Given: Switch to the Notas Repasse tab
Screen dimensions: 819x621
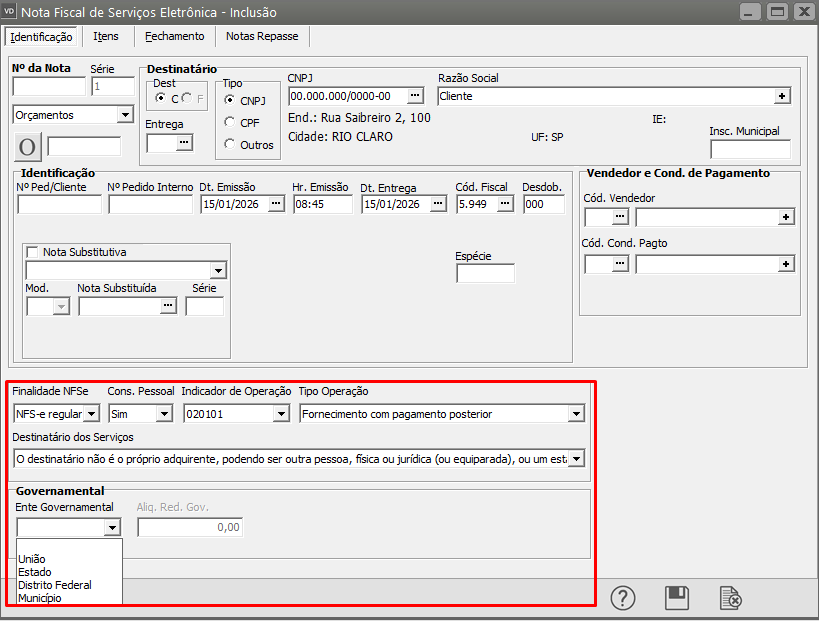Looking at the screenshot, I should 262,36.
